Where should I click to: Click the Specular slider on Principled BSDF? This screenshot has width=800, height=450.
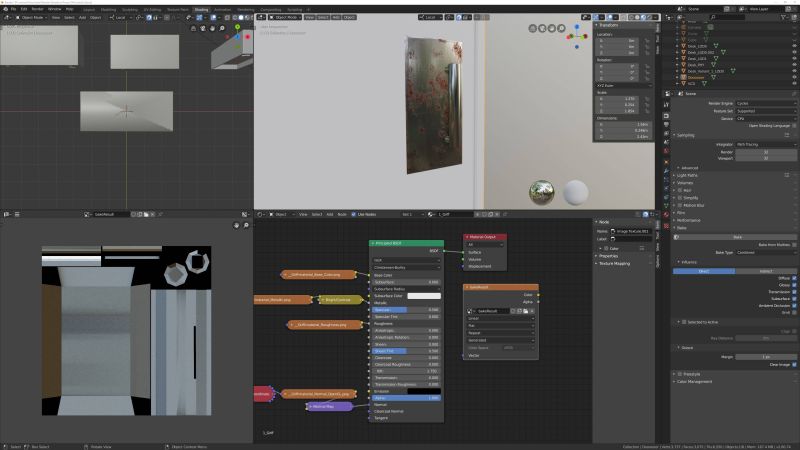406,310
